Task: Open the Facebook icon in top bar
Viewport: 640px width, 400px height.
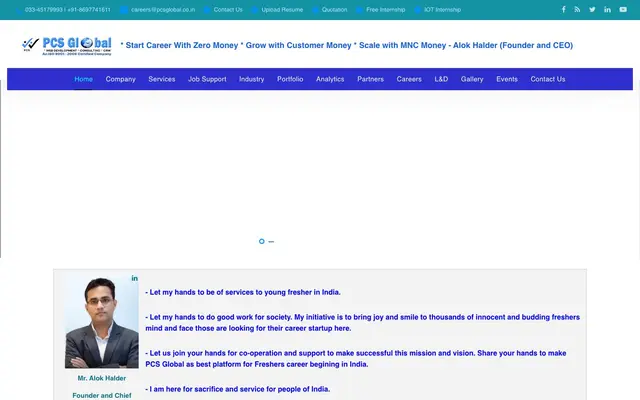Action: 563,9
